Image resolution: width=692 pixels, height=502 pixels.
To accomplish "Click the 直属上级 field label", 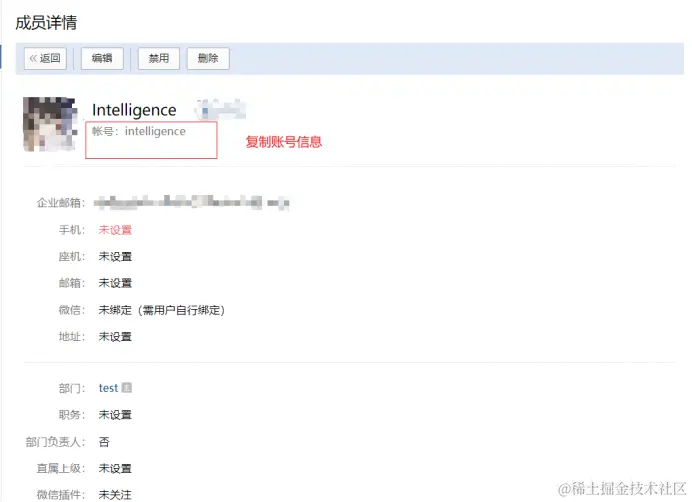I will pos(60,468).
